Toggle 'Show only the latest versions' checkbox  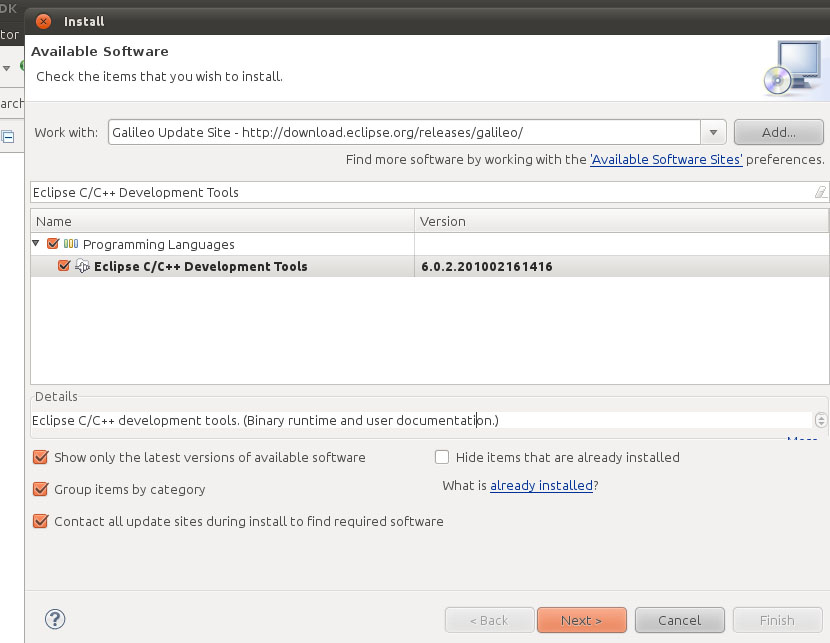41,457
